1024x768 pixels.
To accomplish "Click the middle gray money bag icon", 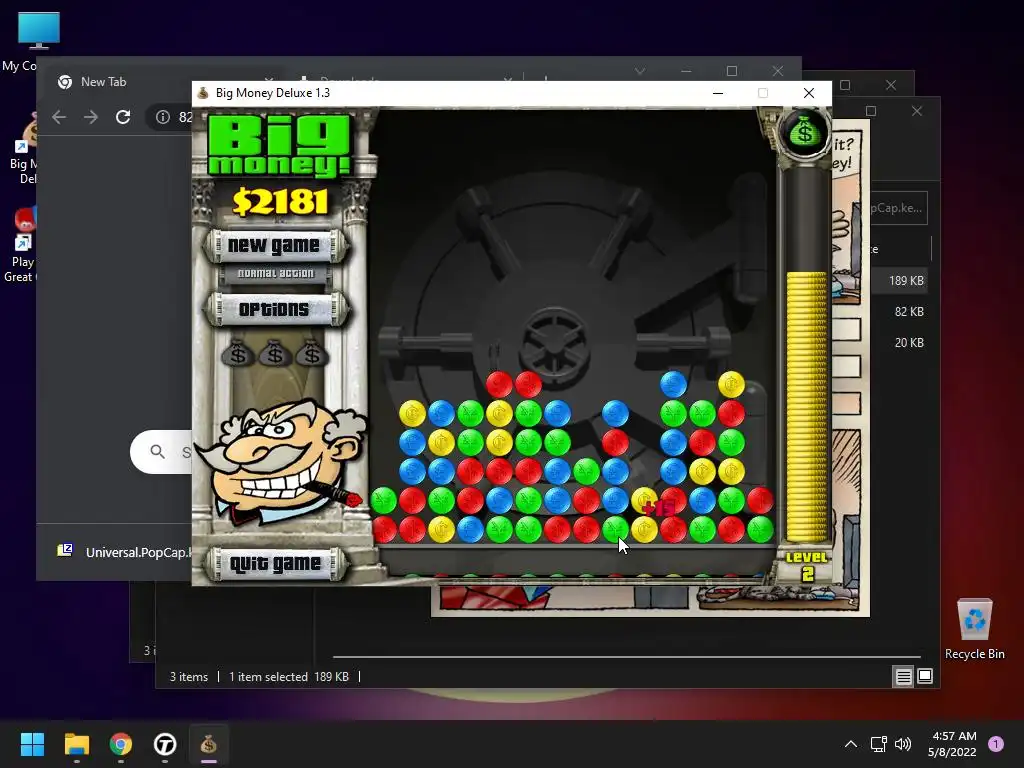I will click(x=275, y=353).
